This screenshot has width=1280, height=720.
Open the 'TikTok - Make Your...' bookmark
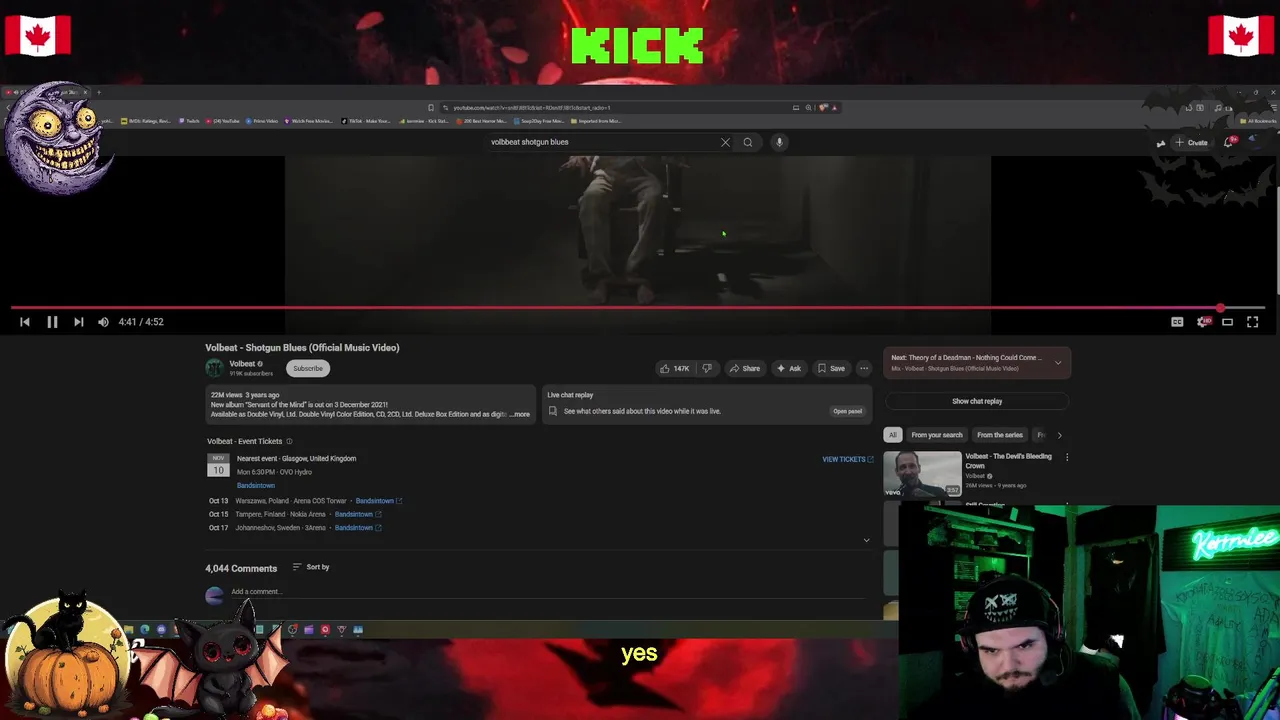[x=367, y=121]
